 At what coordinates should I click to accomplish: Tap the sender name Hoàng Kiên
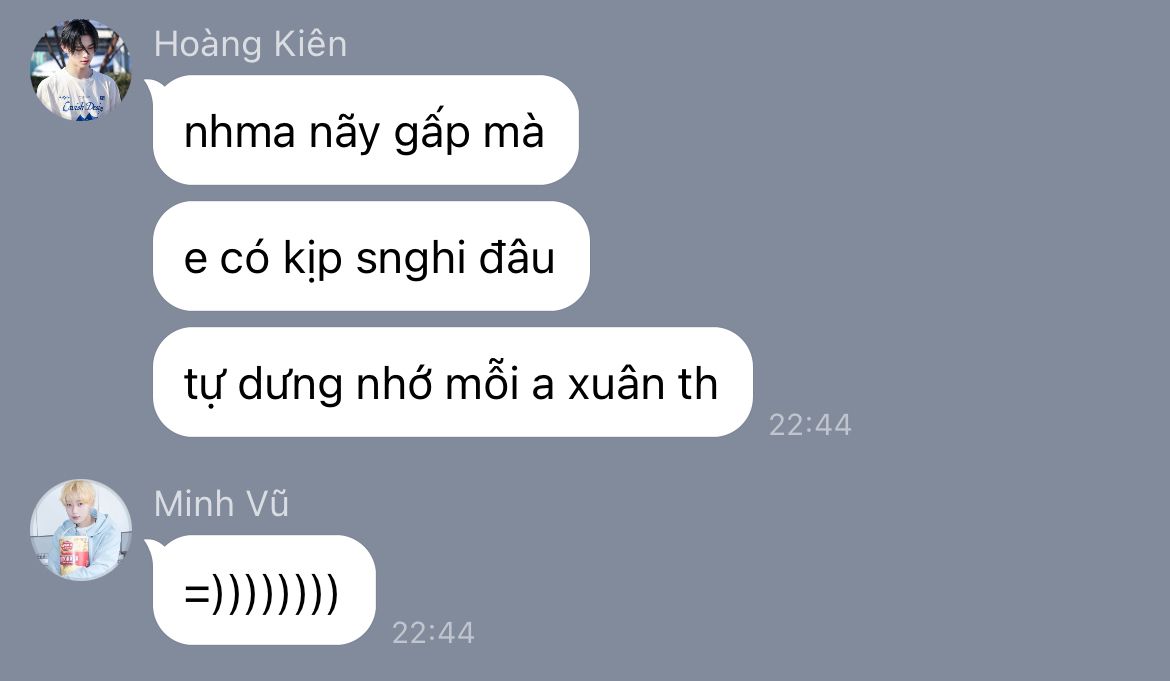tap(250, 44)
